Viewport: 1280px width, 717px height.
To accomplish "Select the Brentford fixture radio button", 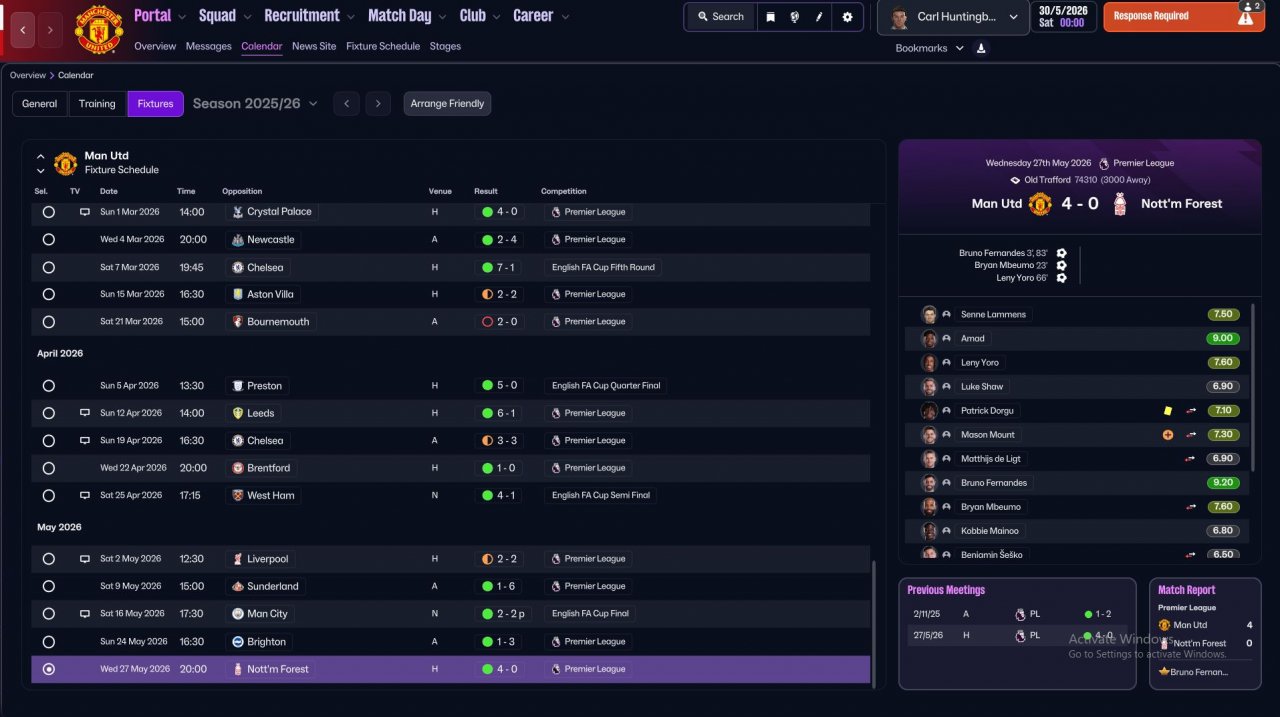I will click(48, 468).
